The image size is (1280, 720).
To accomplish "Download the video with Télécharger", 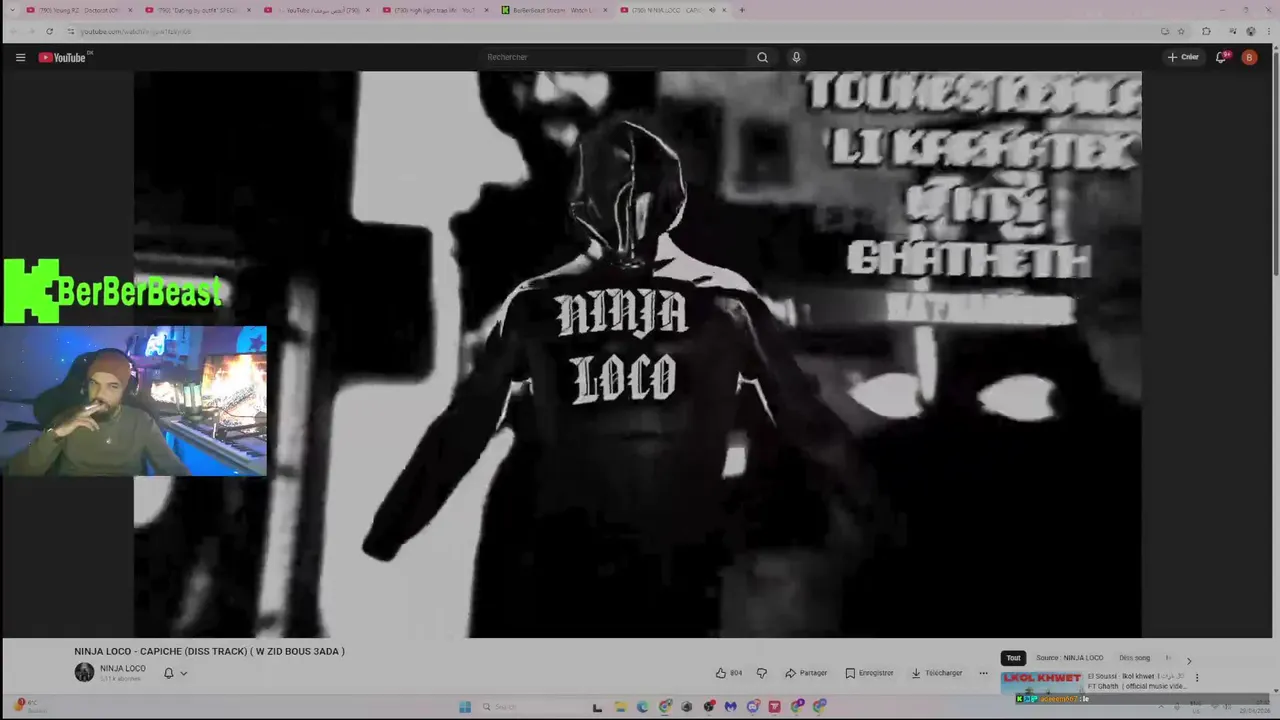I will click(x=936, y=673).
